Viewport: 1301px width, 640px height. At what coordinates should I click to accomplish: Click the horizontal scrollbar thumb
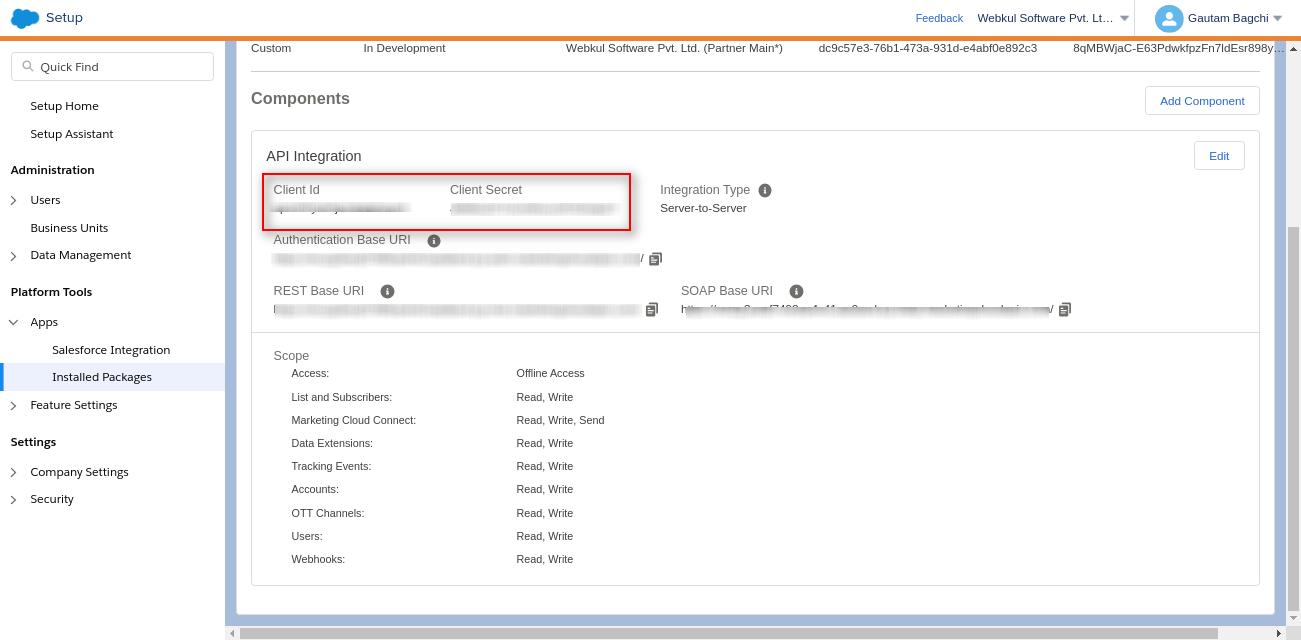point(728,633)
